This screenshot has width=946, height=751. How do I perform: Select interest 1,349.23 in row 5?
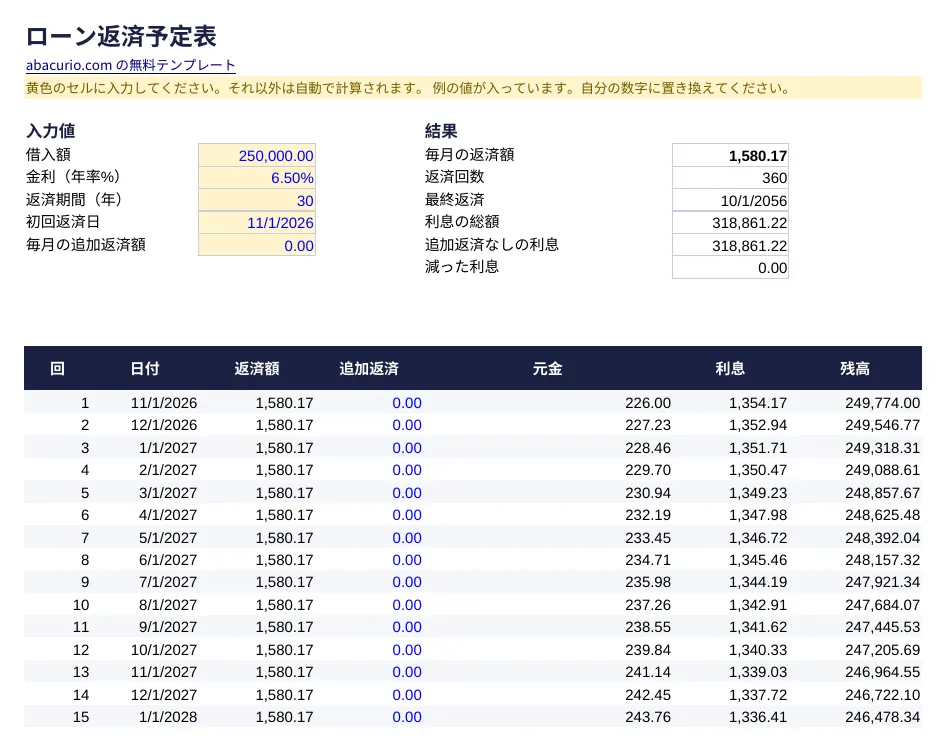(x=758, y=493)
